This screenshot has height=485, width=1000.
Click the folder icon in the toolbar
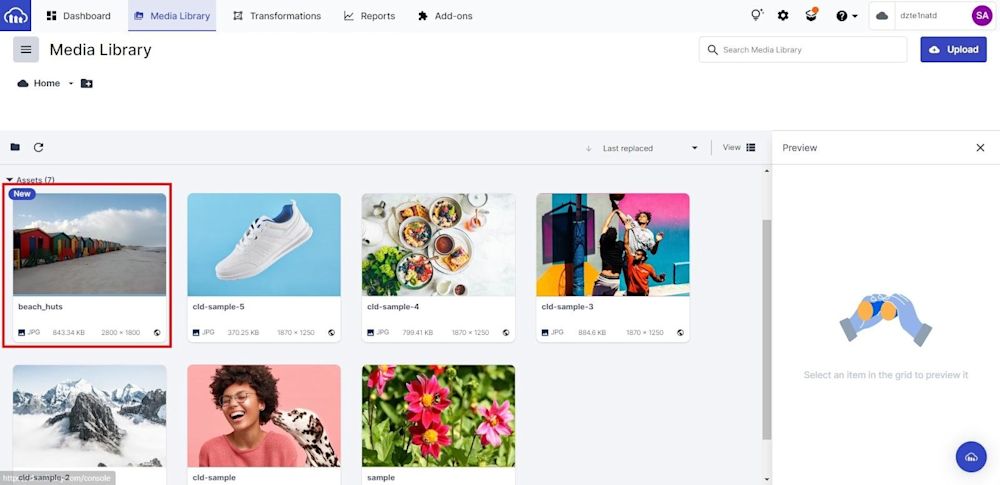[15, 147]
